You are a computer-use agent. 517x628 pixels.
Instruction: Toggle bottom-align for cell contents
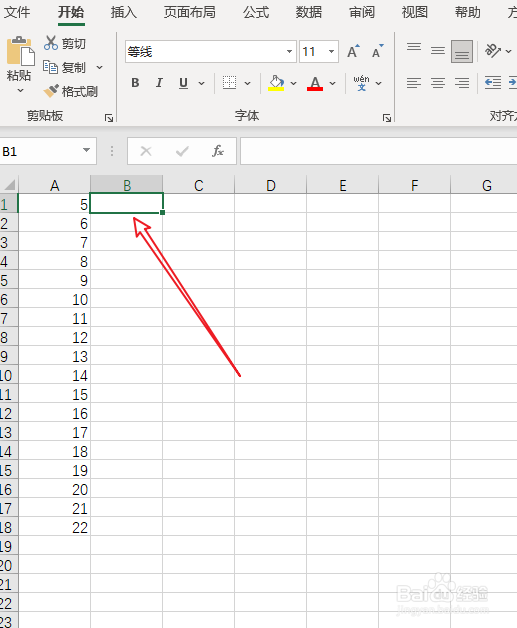462,51
